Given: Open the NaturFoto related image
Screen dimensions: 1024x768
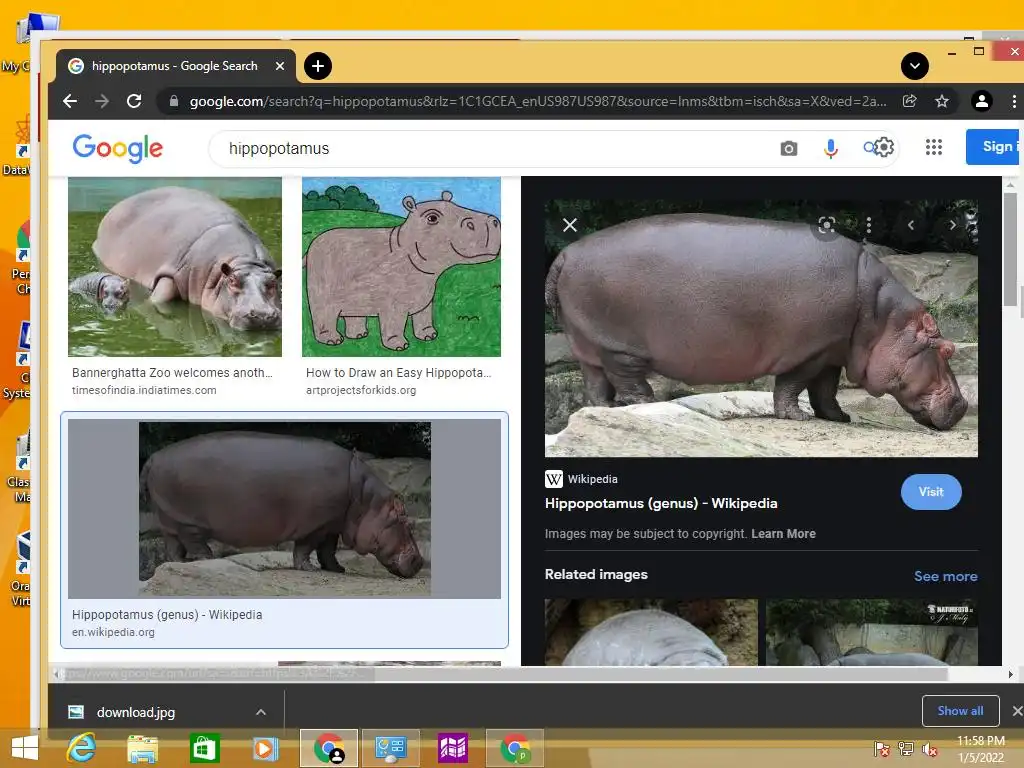Looking at the screenshot, I should [872, 632].
